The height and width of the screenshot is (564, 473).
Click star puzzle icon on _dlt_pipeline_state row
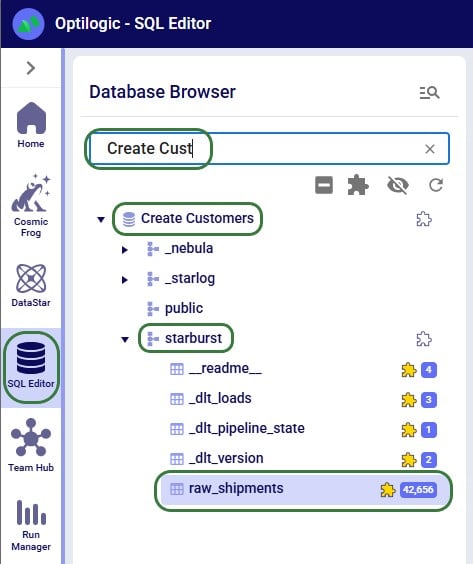[x=409, y=430]
